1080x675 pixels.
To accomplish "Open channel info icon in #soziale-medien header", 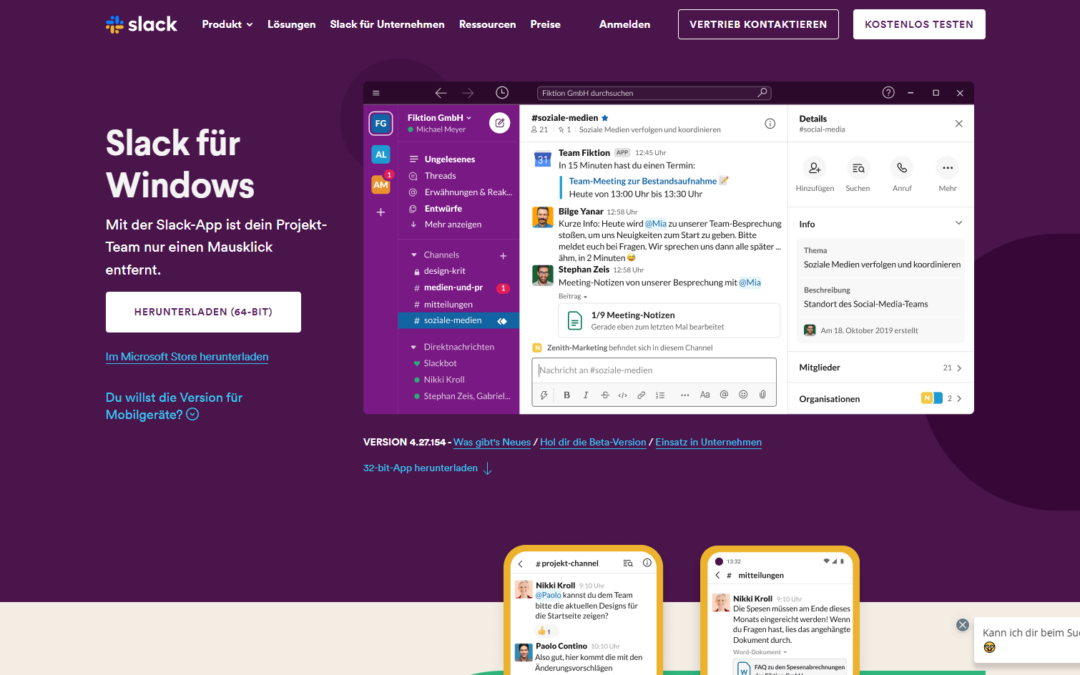I will click(x=770, y=123).
